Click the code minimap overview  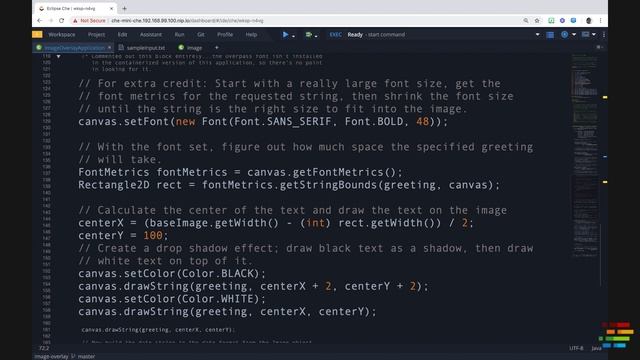tap(584, 155)
